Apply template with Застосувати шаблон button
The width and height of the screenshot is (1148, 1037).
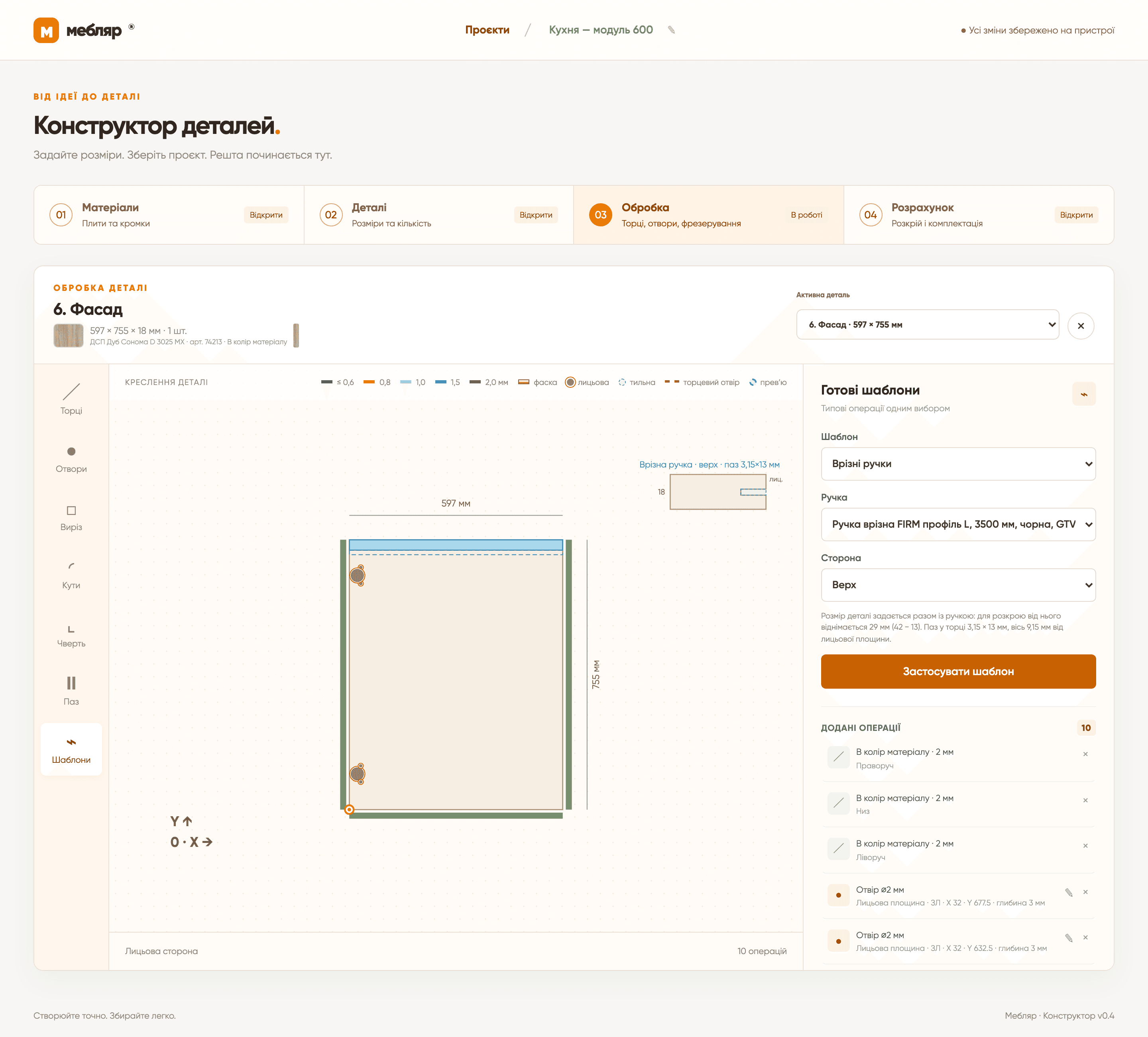958,672
